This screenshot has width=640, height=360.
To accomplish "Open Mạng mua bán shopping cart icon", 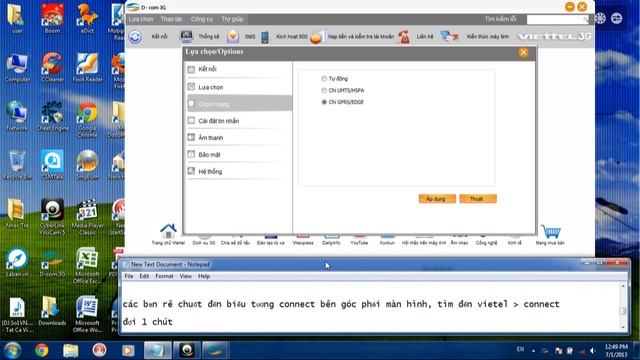I will tap(551, 231).
